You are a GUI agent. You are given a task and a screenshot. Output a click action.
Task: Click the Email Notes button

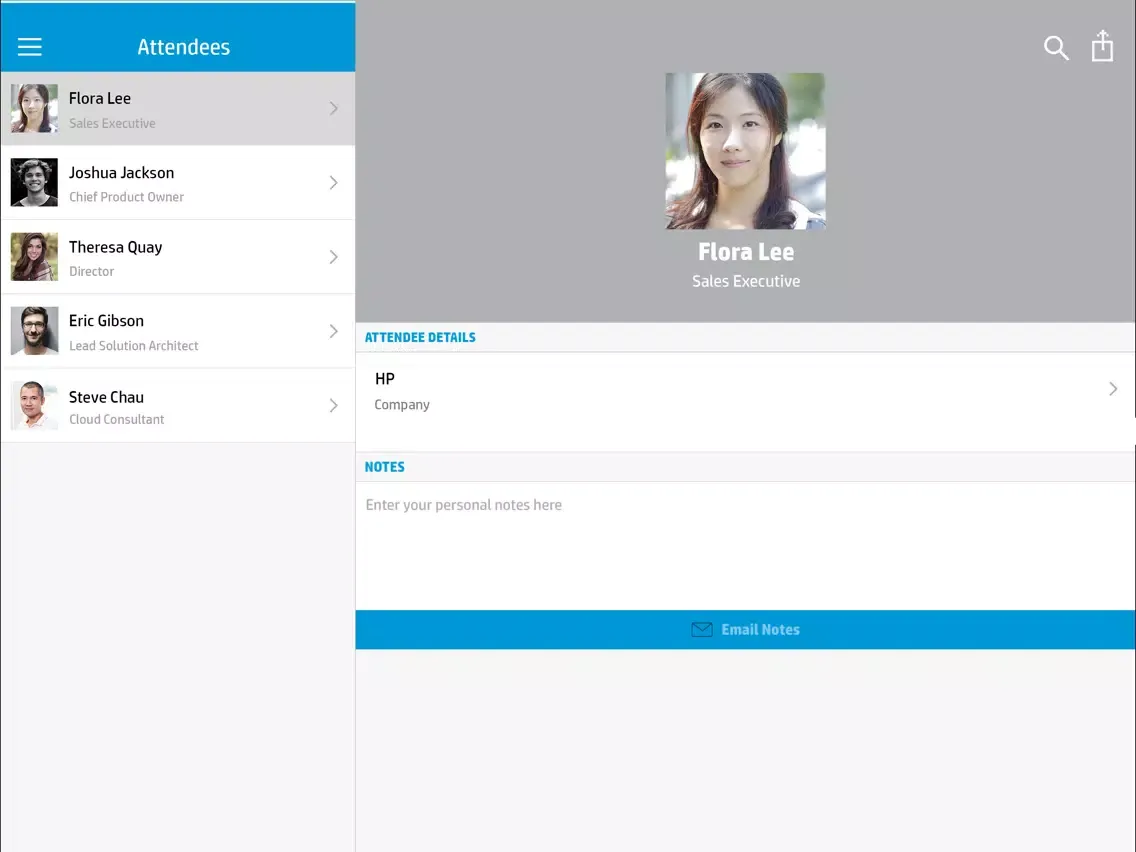pos(746,630)
